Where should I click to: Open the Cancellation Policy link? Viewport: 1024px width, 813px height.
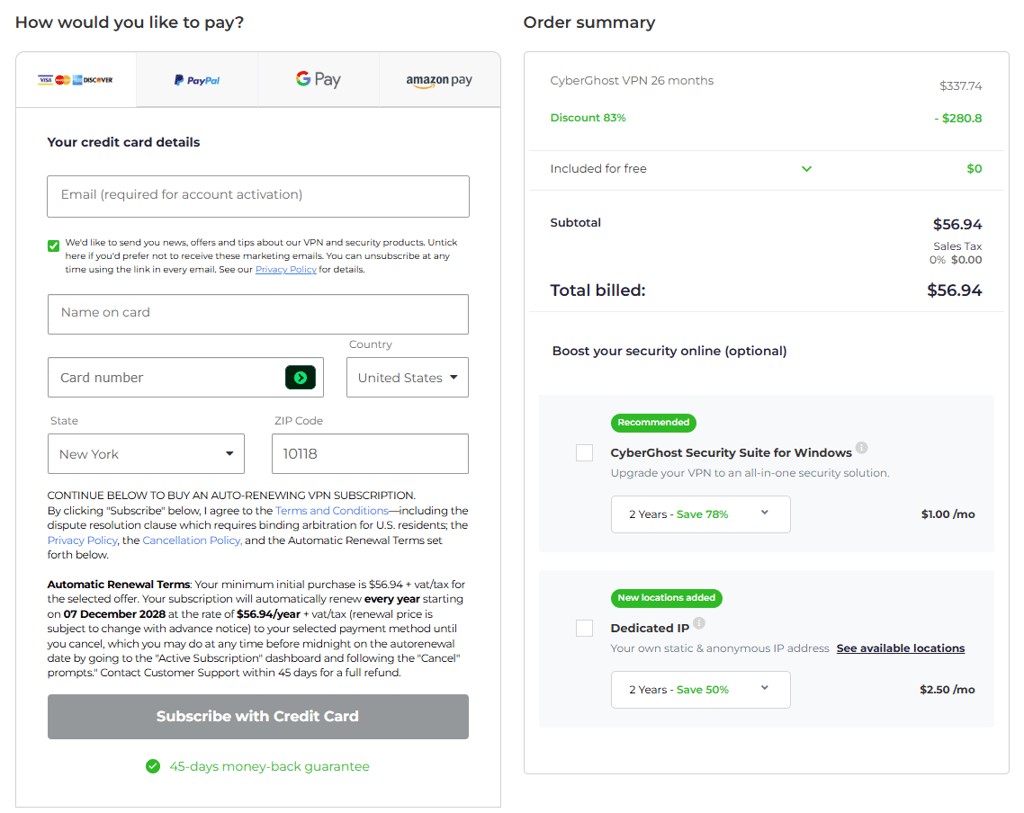(192, 540)
